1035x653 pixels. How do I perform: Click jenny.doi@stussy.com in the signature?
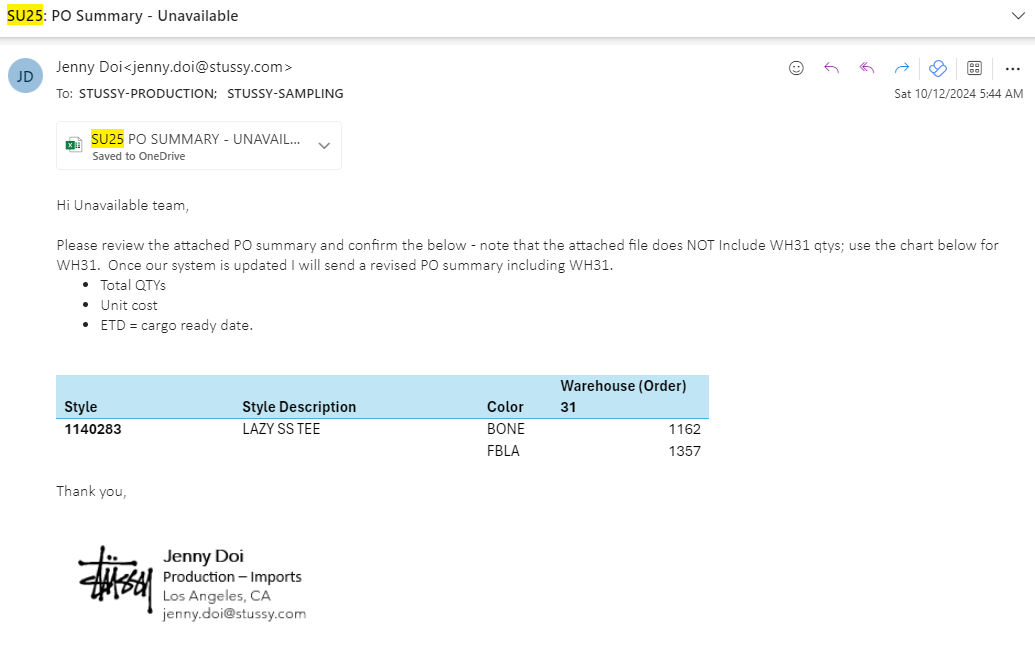point(234,614)
